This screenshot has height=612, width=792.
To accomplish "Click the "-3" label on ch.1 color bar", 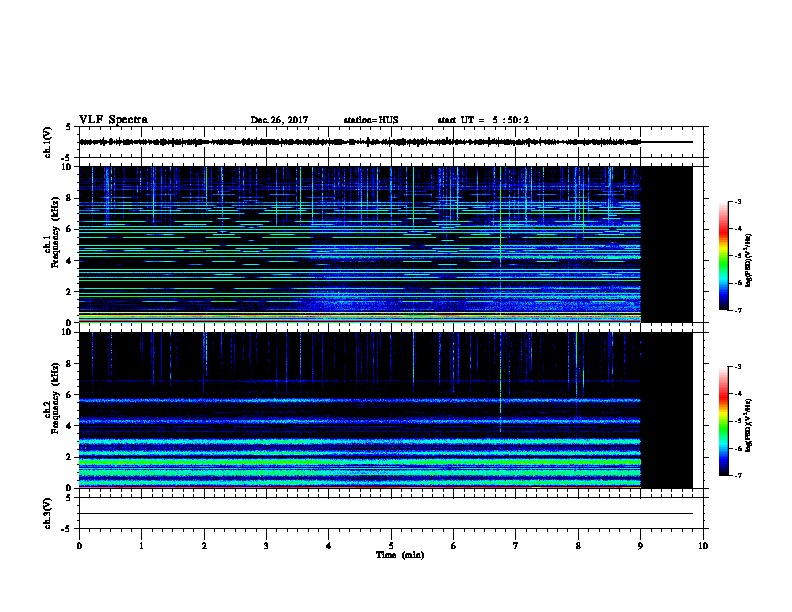I will coord(737,201).
